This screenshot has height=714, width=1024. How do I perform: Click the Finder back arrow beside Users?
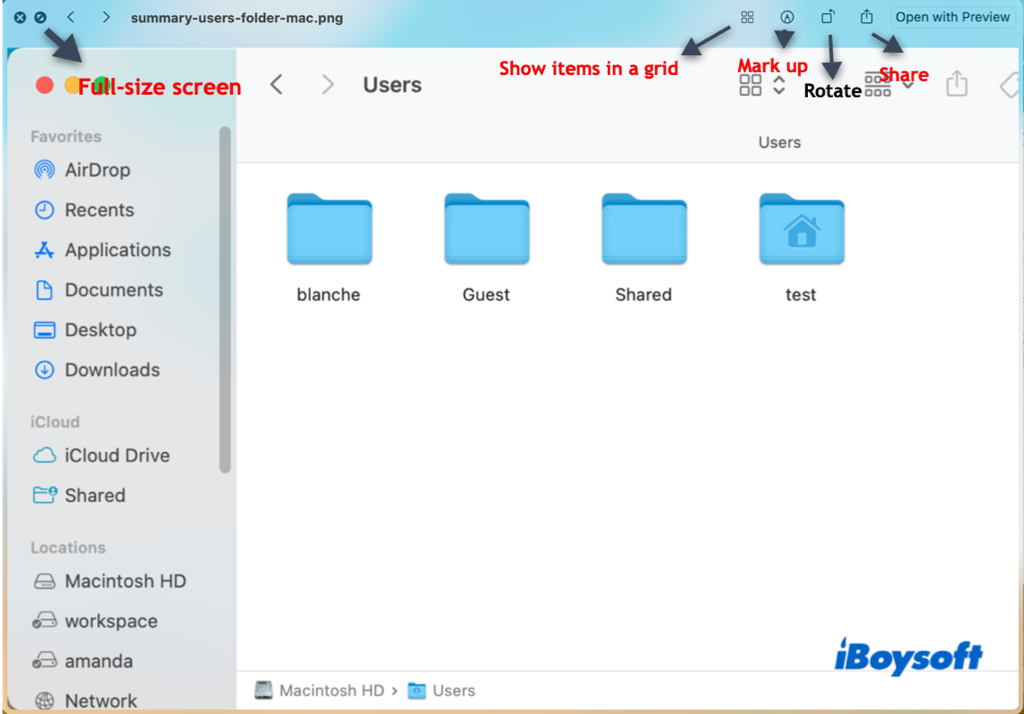tap(277, 85)
